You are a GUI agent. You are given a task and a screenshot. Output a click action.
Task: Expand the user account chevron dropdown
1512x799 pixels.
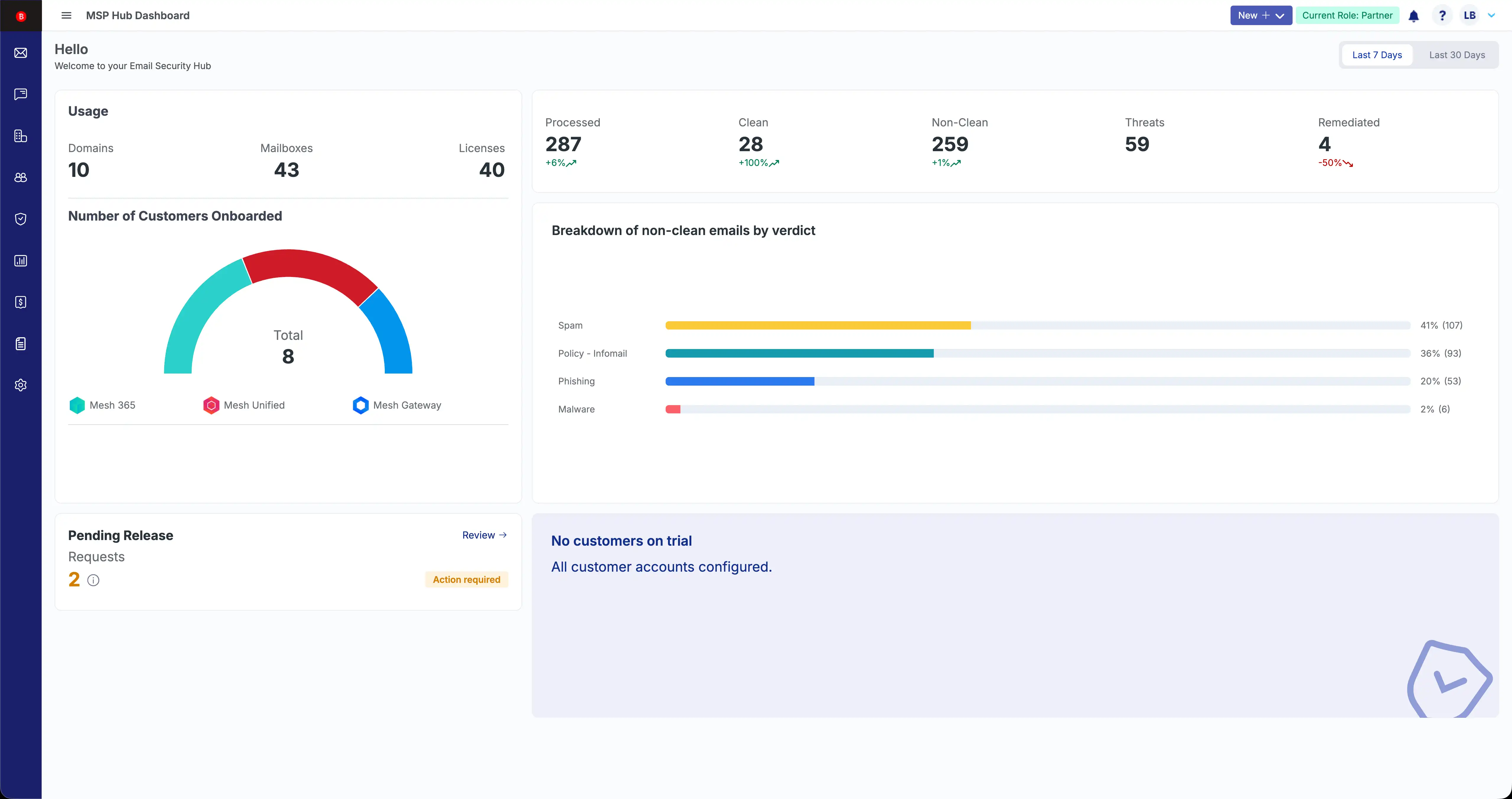pyautogui.click(x=1491, y=16)
